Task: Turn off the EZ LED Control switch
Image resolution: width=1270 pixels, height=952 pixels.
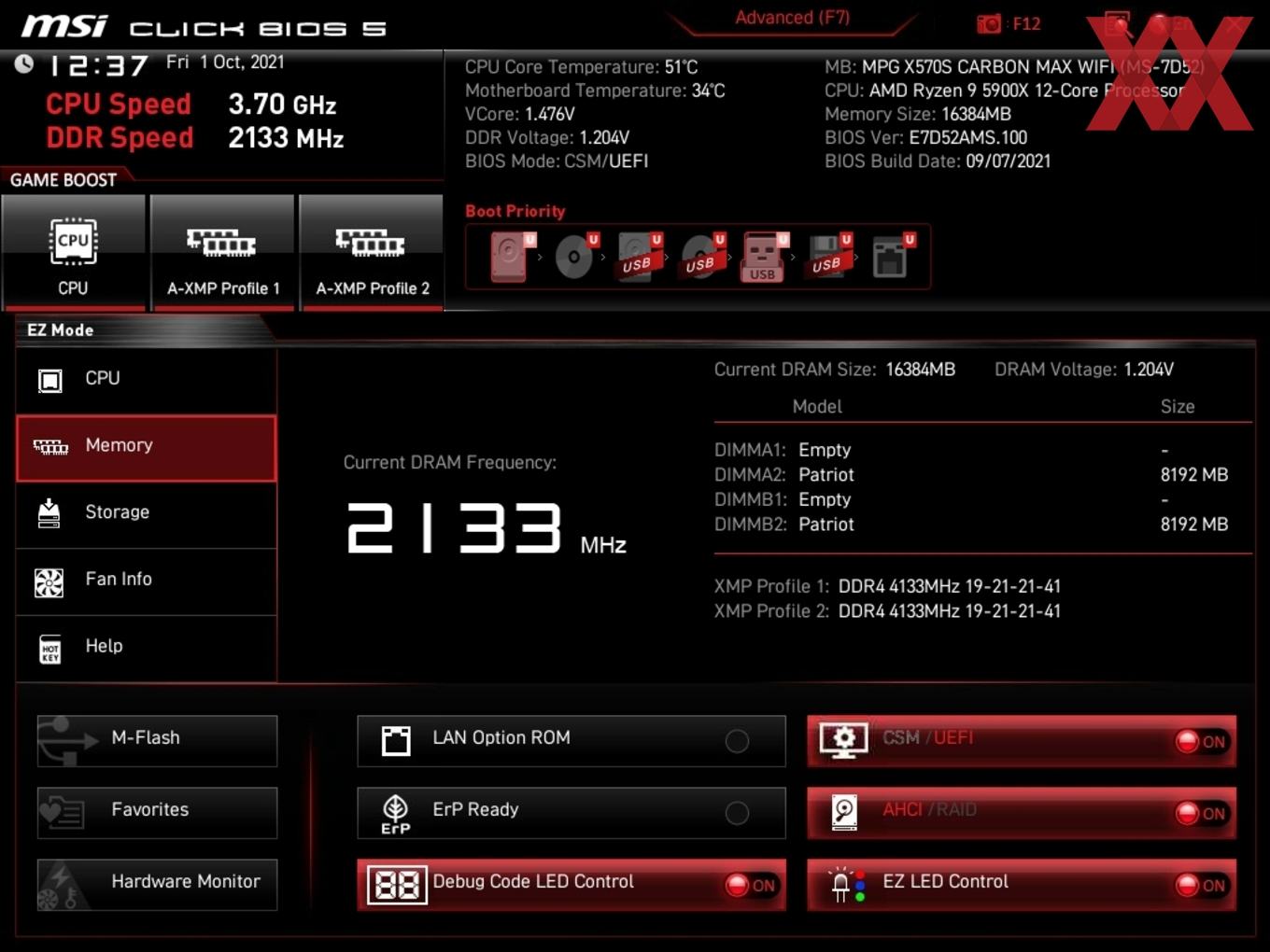Action: click(1202, 885)
